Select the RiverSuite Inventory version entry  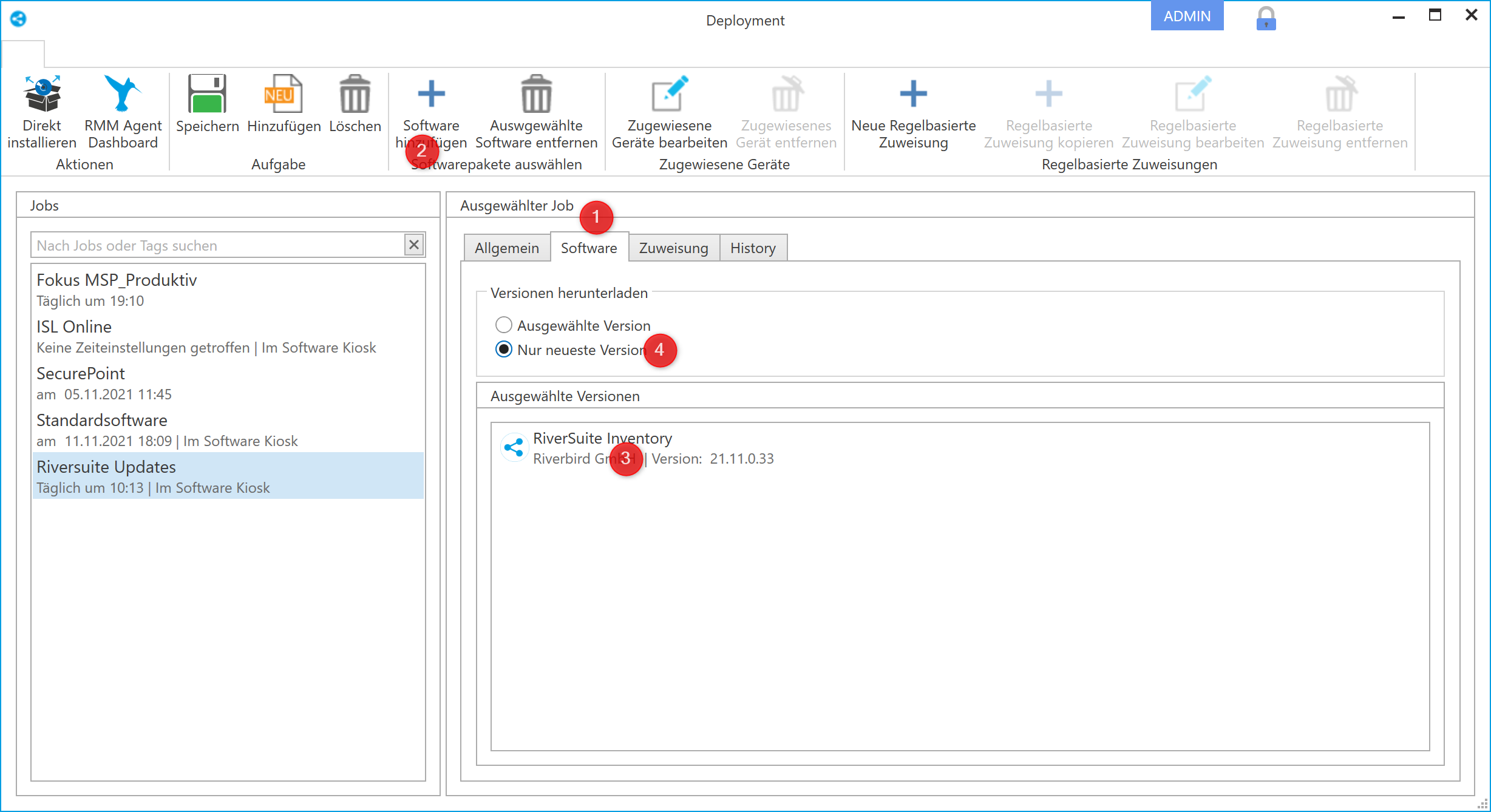(960, 448)
